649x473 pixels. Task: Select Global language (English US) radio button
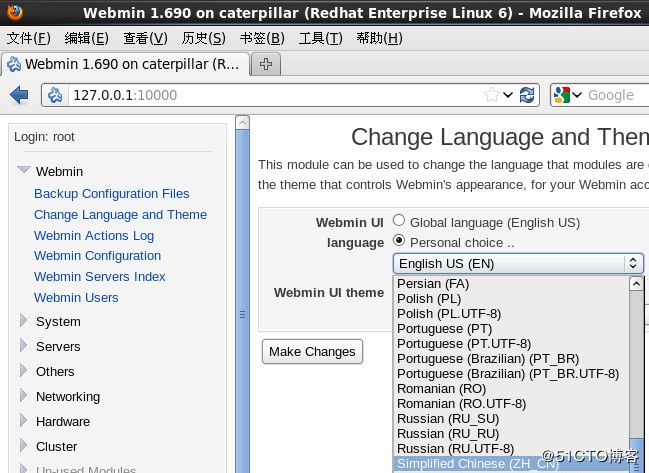click(x=399, y=220)
